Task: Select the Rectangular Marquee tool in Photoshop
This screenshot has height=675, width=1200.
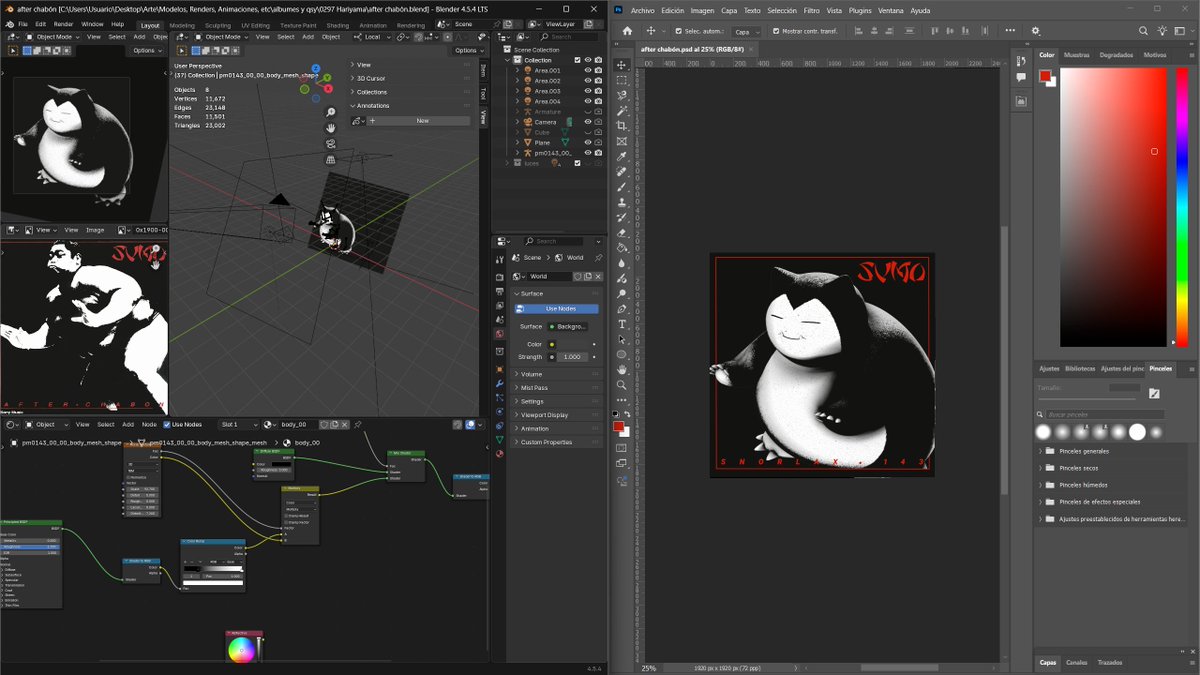Action: [622, 80]
